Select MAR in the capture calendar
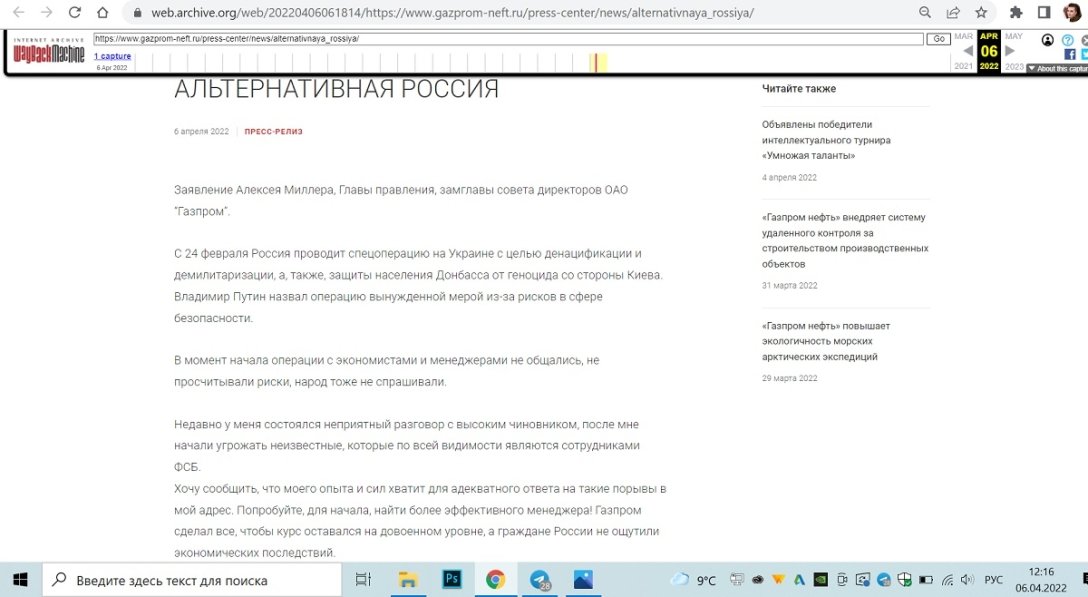 962,34
